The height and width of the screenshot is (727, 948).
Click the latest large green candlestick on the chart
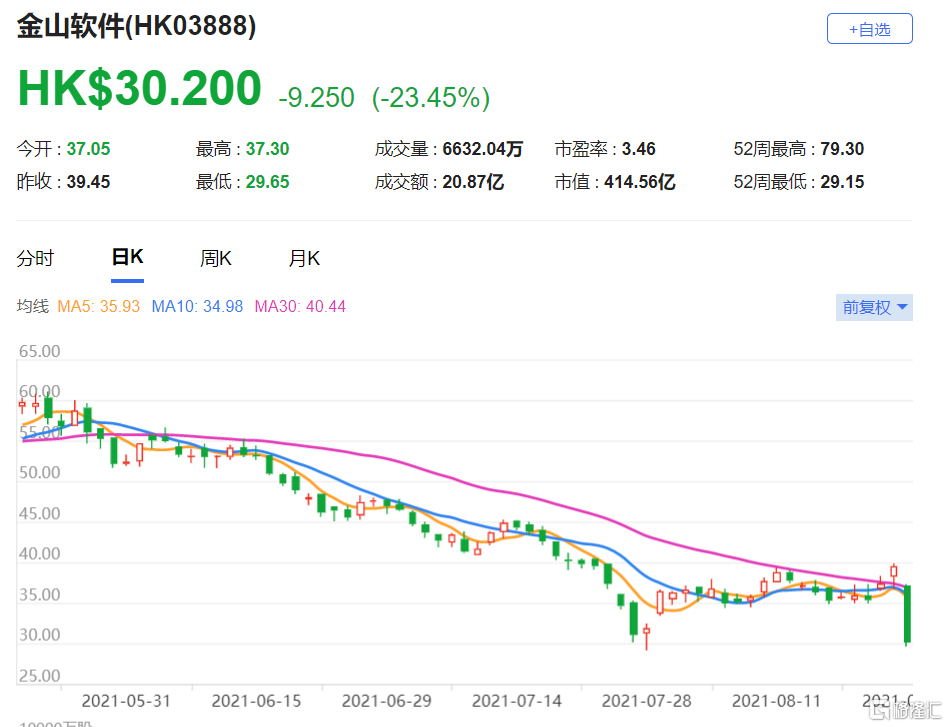pos(907,614)
